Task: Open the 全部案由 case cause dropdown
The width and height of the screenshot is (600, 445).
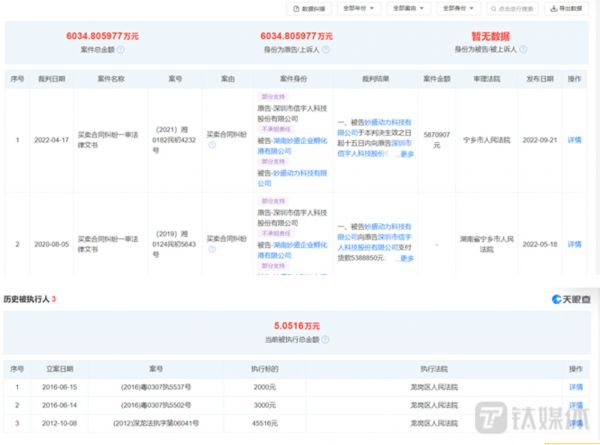Action: coord(405,8)
